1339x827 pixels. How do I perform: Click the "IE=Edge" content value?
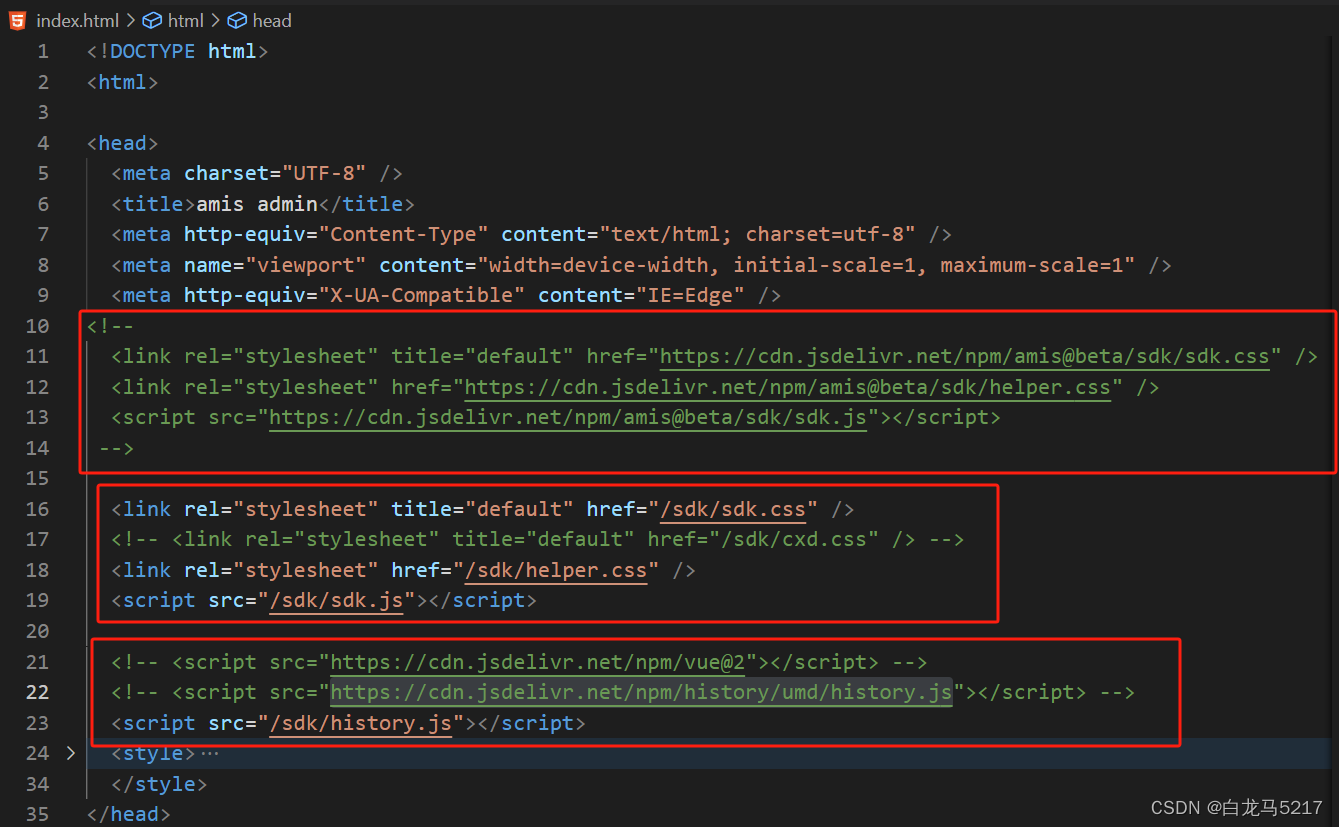tap(691, 295)
